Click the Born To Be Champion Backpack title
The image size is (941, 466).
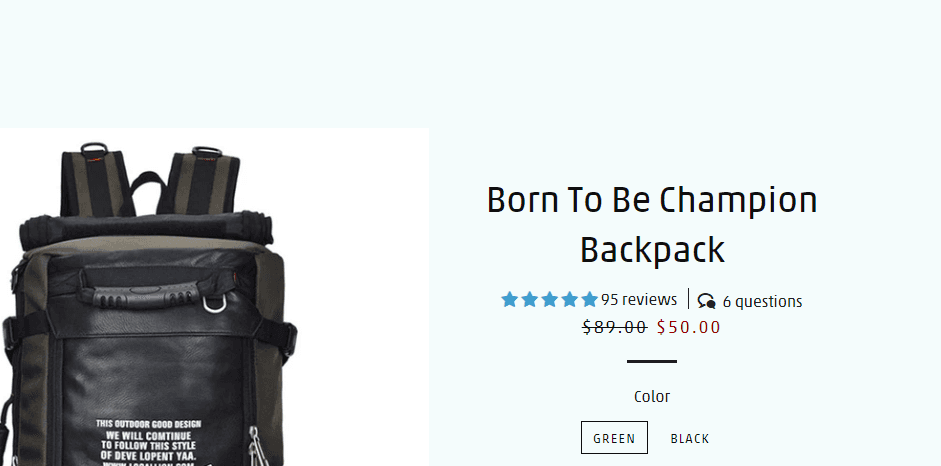coord(652,224)
